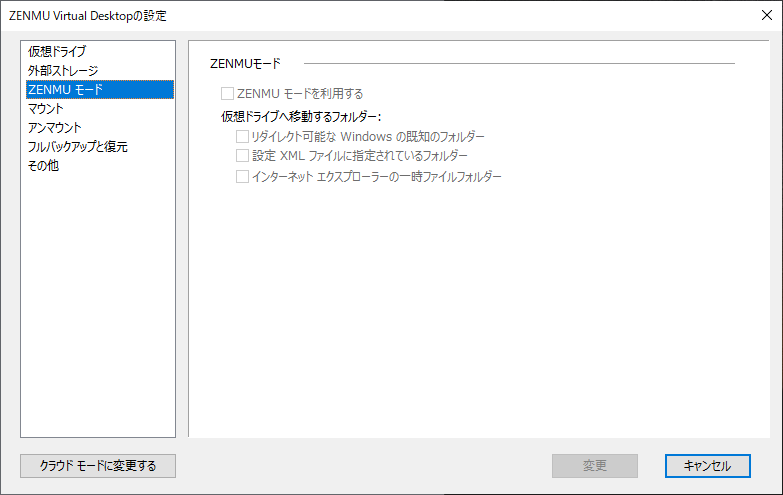The image size is (783, 495).
Task: Open the アンマウント settings page
Action: (x=99, y=127)
